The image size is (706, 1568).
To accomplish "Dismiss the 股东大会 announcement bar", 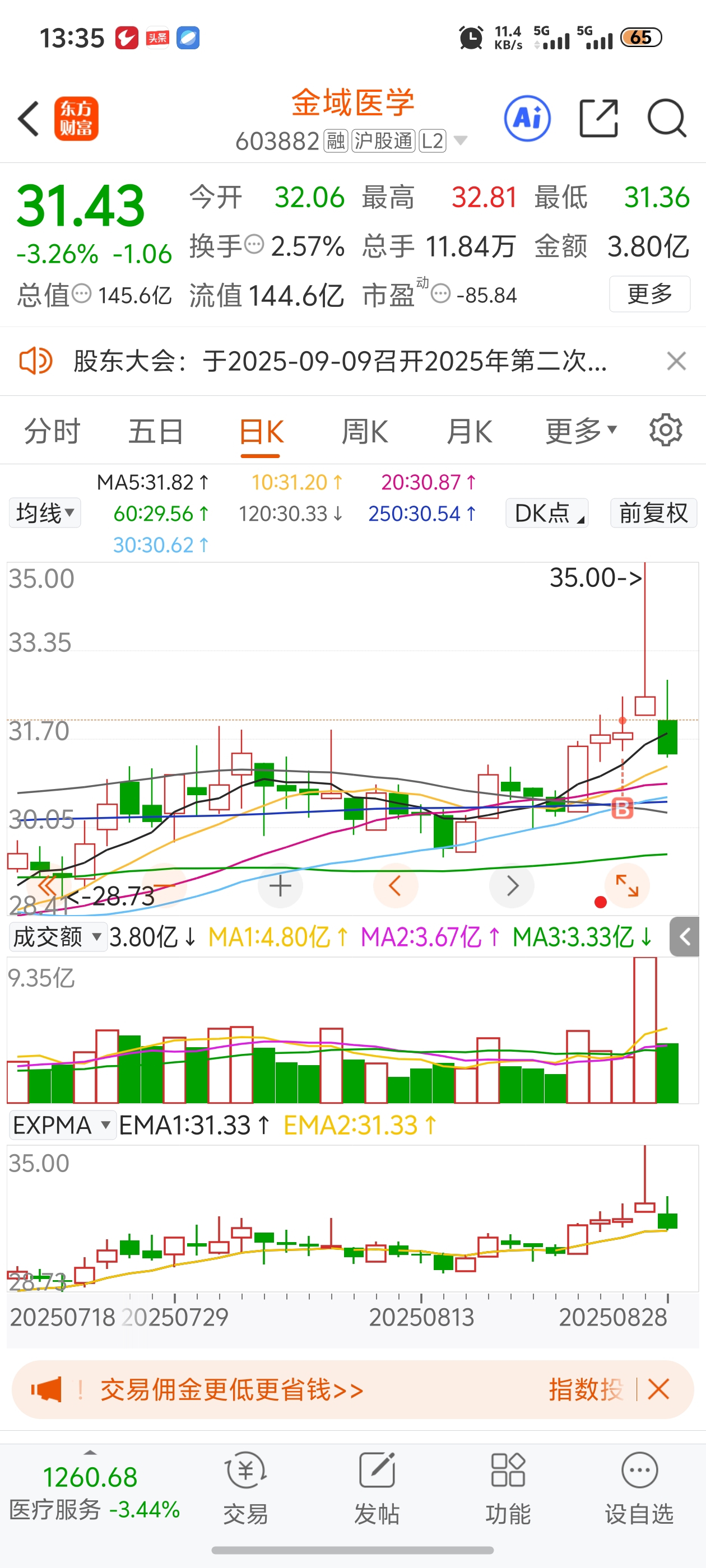I will coord(676,361).
